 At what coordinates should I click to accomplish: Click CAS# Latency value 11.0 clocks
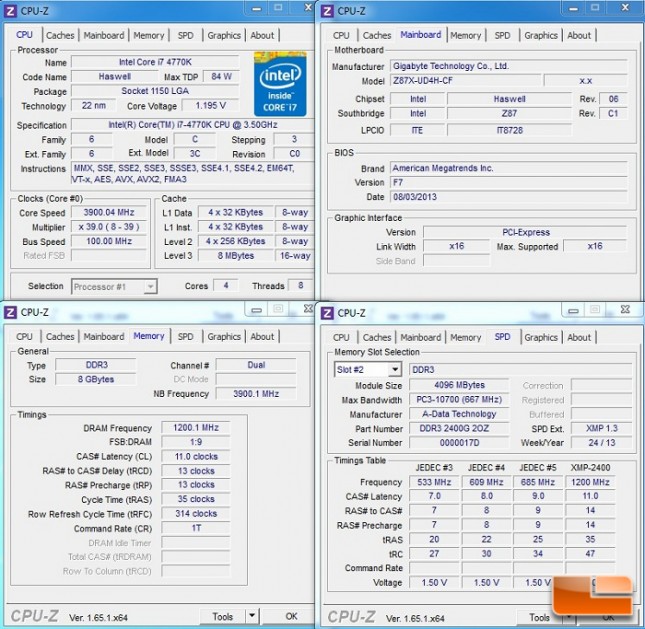[196, 456]
